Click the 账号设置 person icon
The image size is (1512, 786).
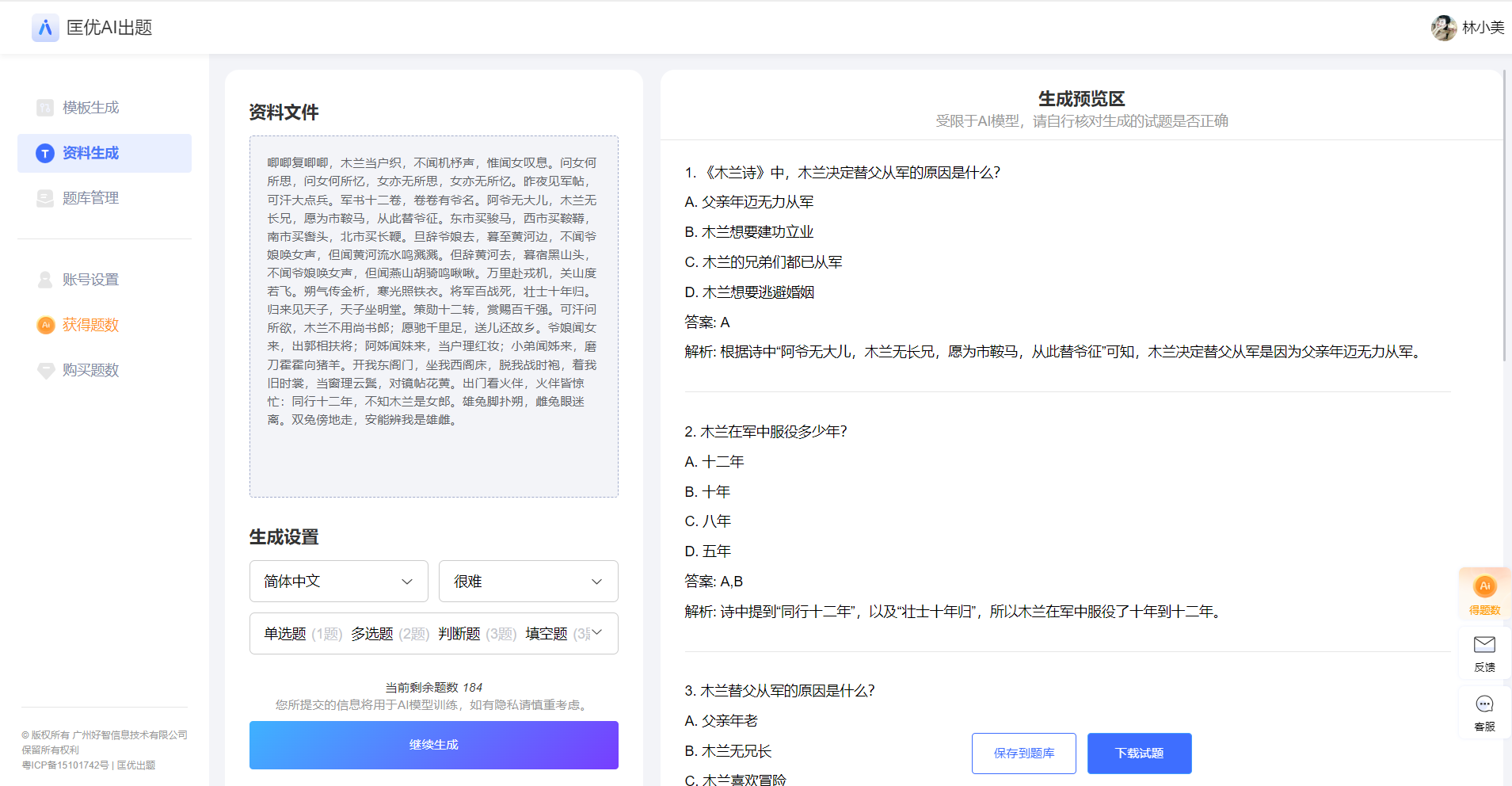(45, 280)
